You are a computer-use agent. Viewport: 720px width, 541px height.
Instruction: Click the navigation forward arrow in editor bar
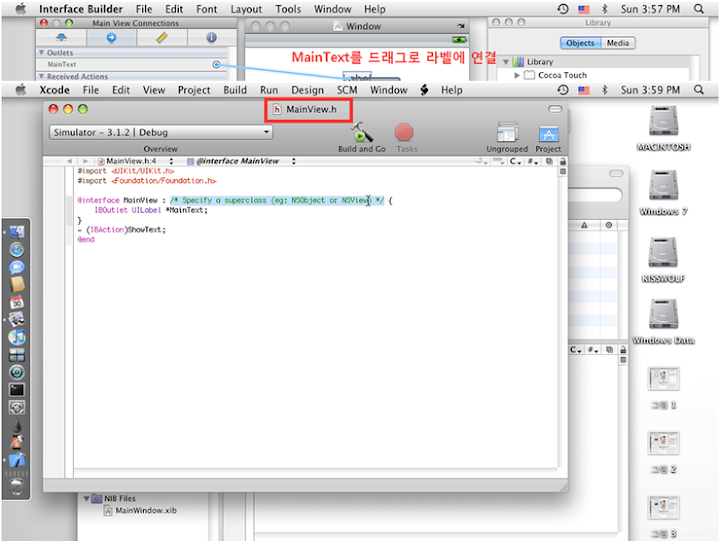85,161
